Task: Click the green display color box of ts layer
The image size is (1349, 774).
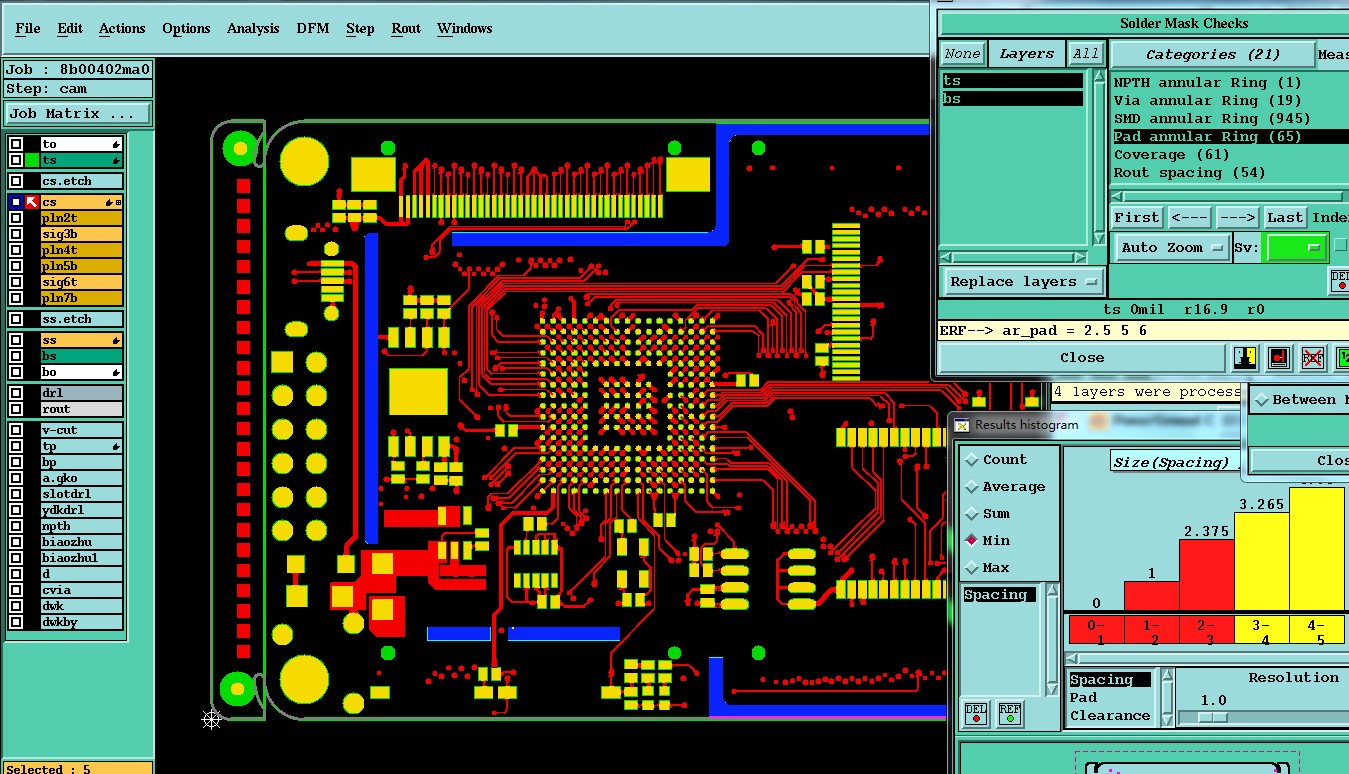Action: tap(32, 160)
